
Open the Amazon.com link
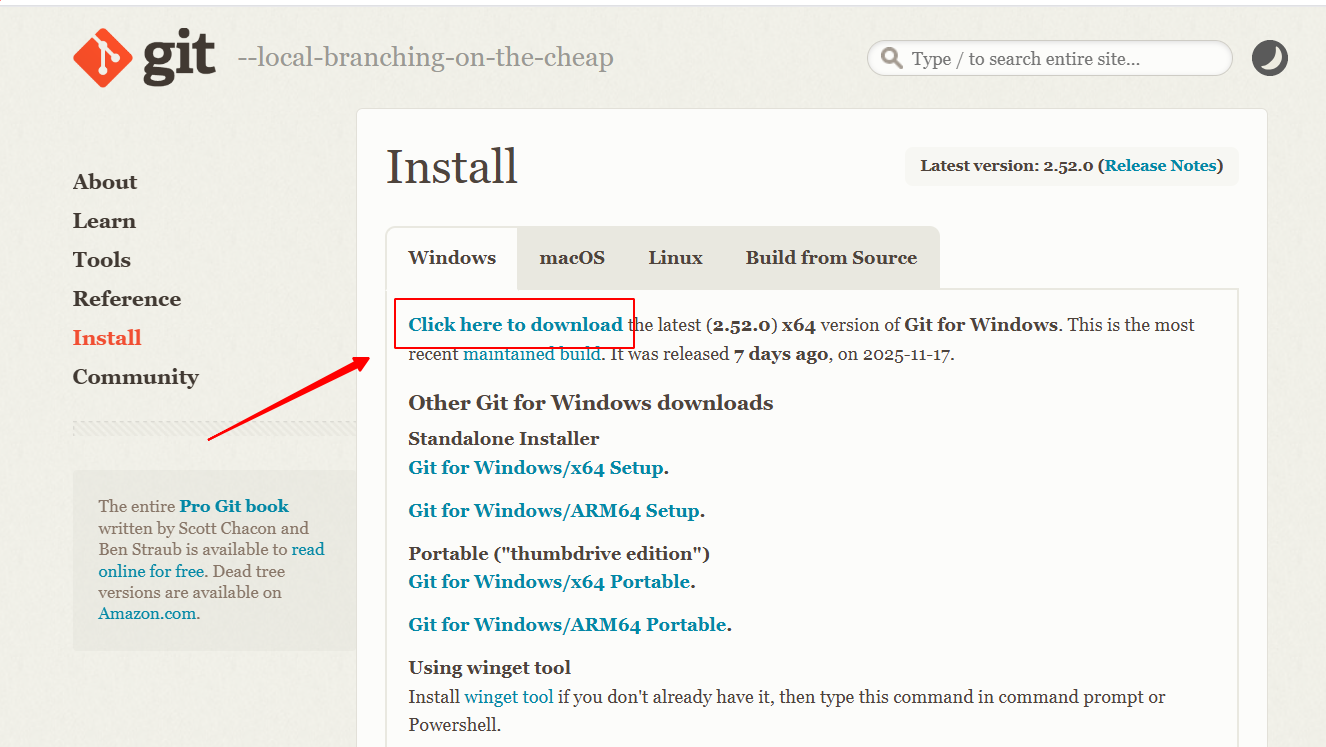147,614
